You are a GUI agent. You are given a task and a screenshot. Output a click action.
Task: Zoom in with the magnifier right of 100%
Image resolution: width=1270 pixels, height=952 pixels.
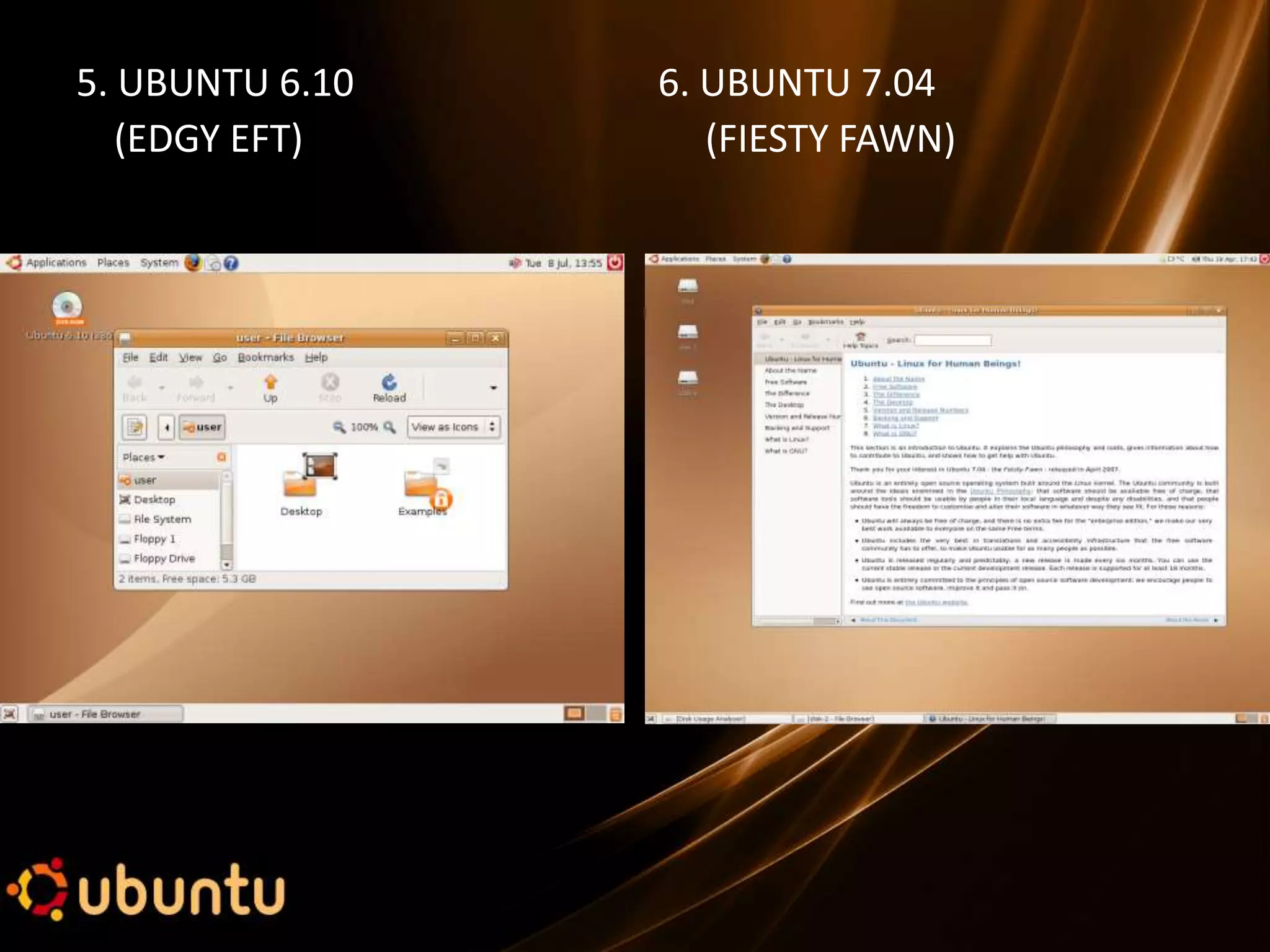pyautogui.click(x=389, y=427)
